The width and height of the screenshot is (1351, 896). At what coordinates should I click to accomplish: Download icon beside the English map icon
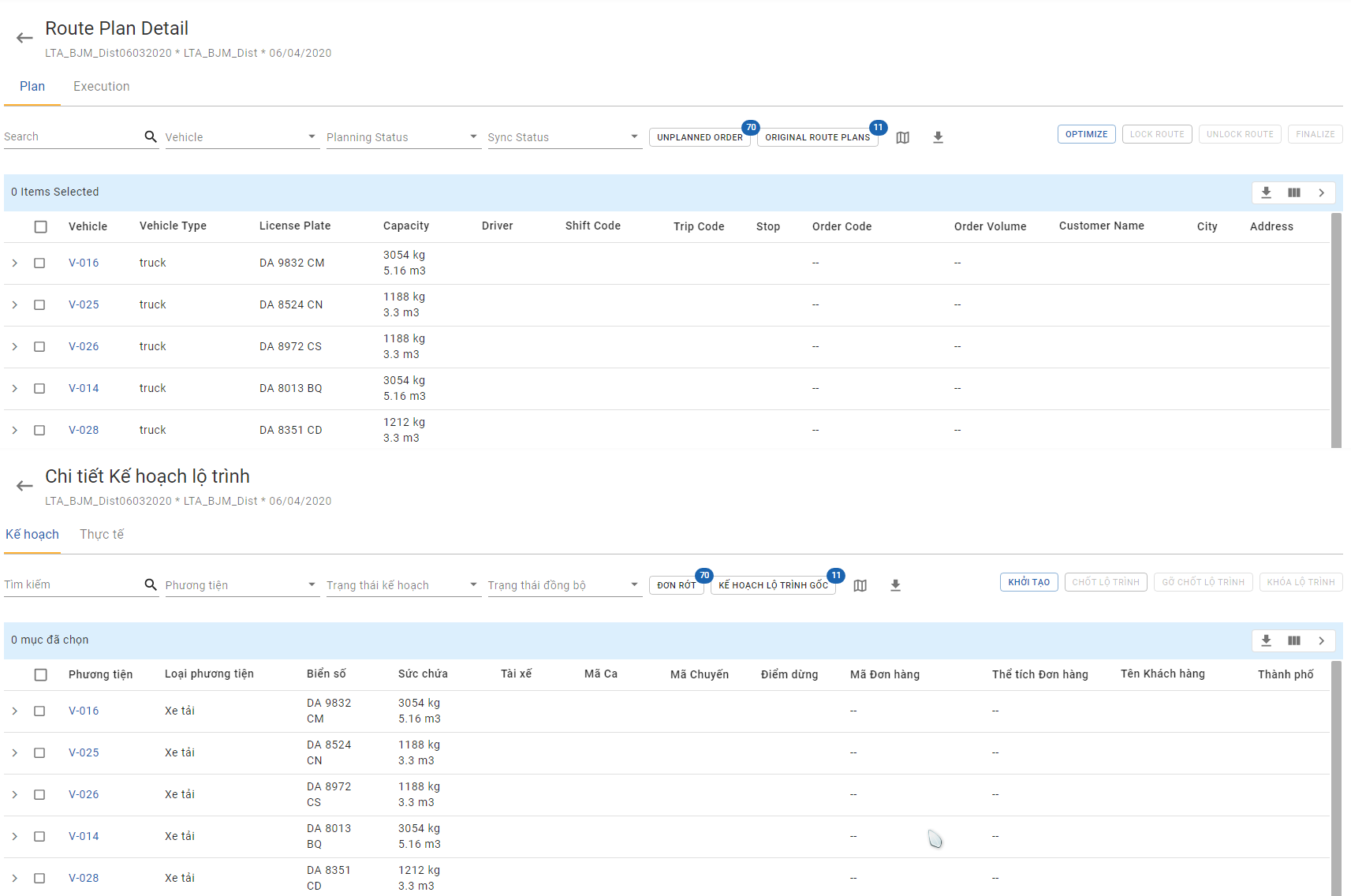pos(938,137)
